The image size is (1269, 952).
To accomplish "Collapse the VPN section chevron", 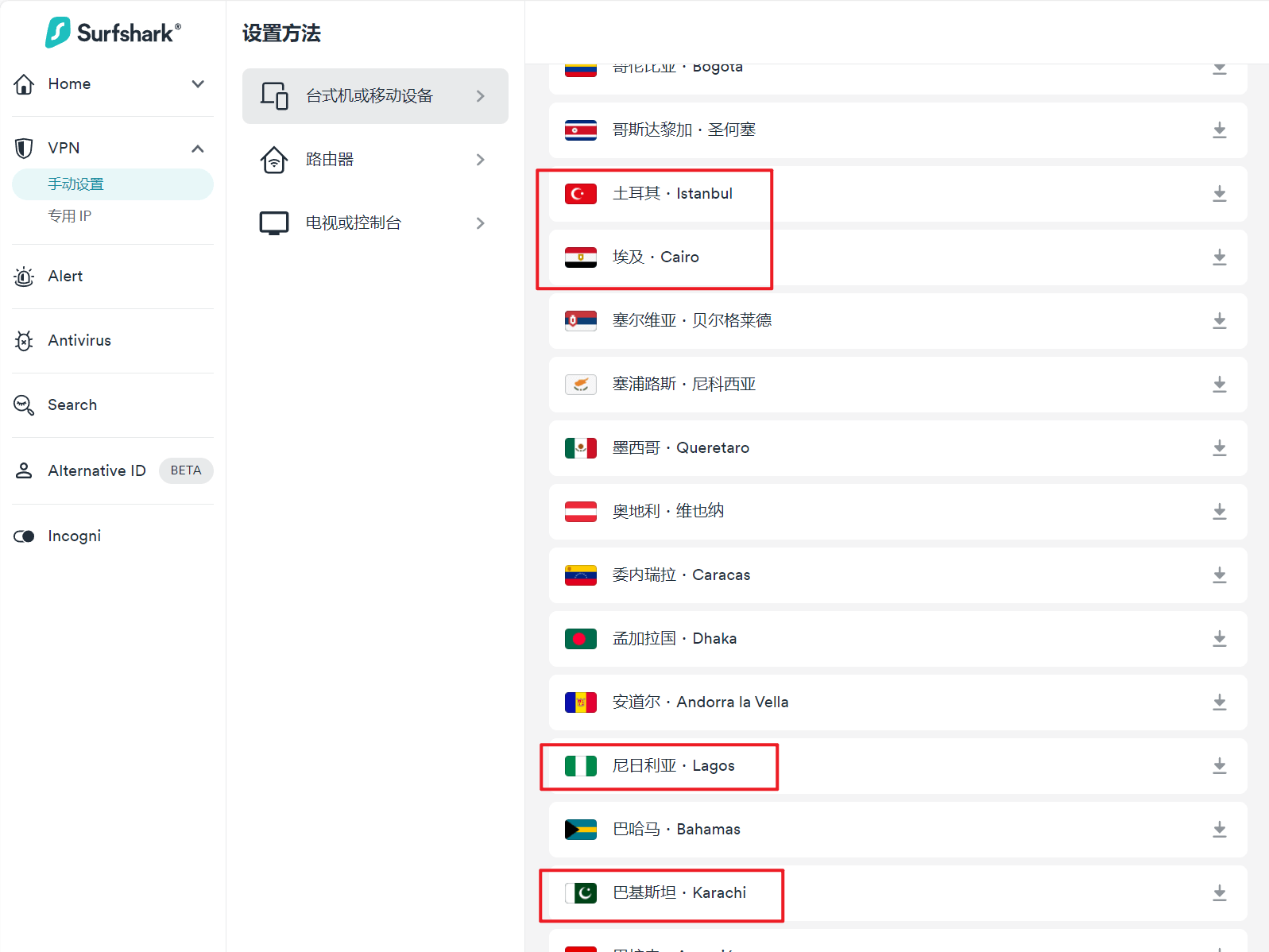I will pos(198,149).
